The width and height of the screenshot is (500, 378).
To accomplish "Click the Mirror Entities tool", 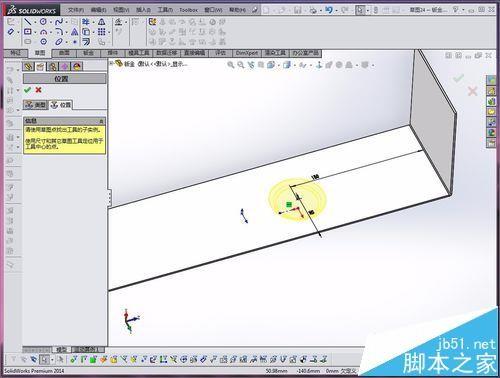I will 102,22.
